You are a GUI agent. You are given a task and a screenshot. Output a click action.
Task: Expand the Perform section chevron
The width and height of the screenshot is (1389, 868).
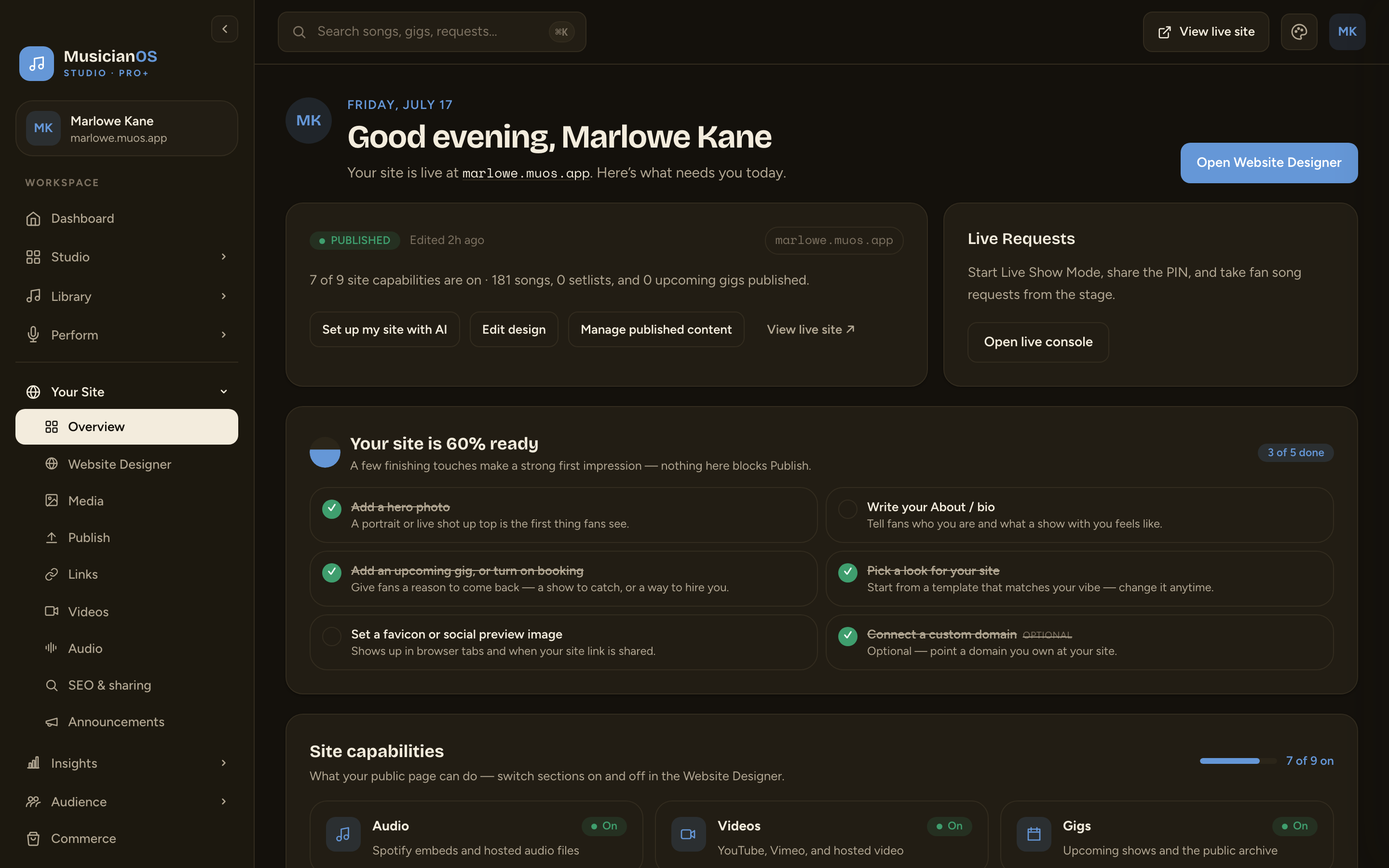tap(224, 335)
